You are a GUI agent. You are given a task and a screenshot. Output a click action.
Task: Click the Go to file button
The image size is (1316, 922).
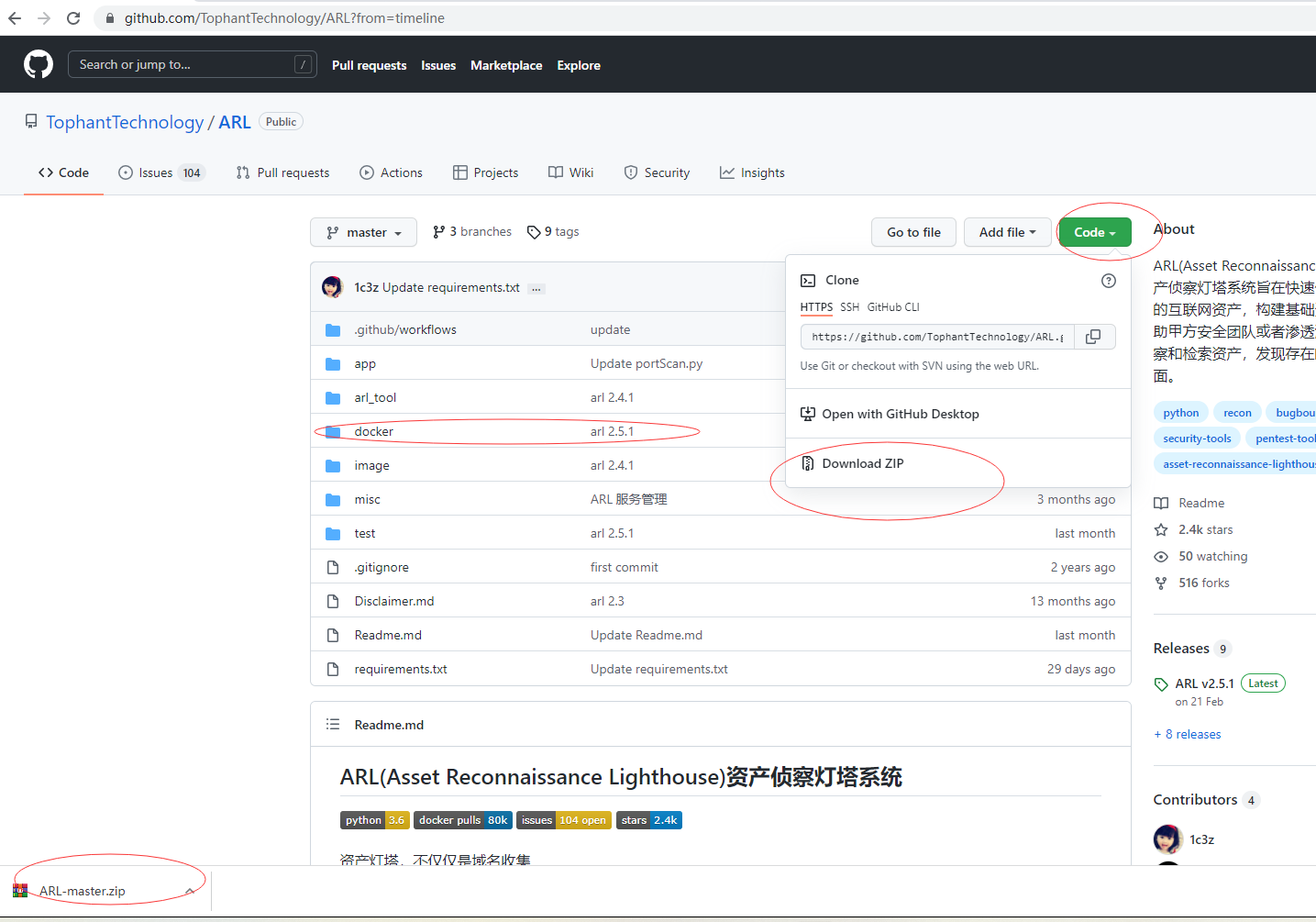(913, 232)
